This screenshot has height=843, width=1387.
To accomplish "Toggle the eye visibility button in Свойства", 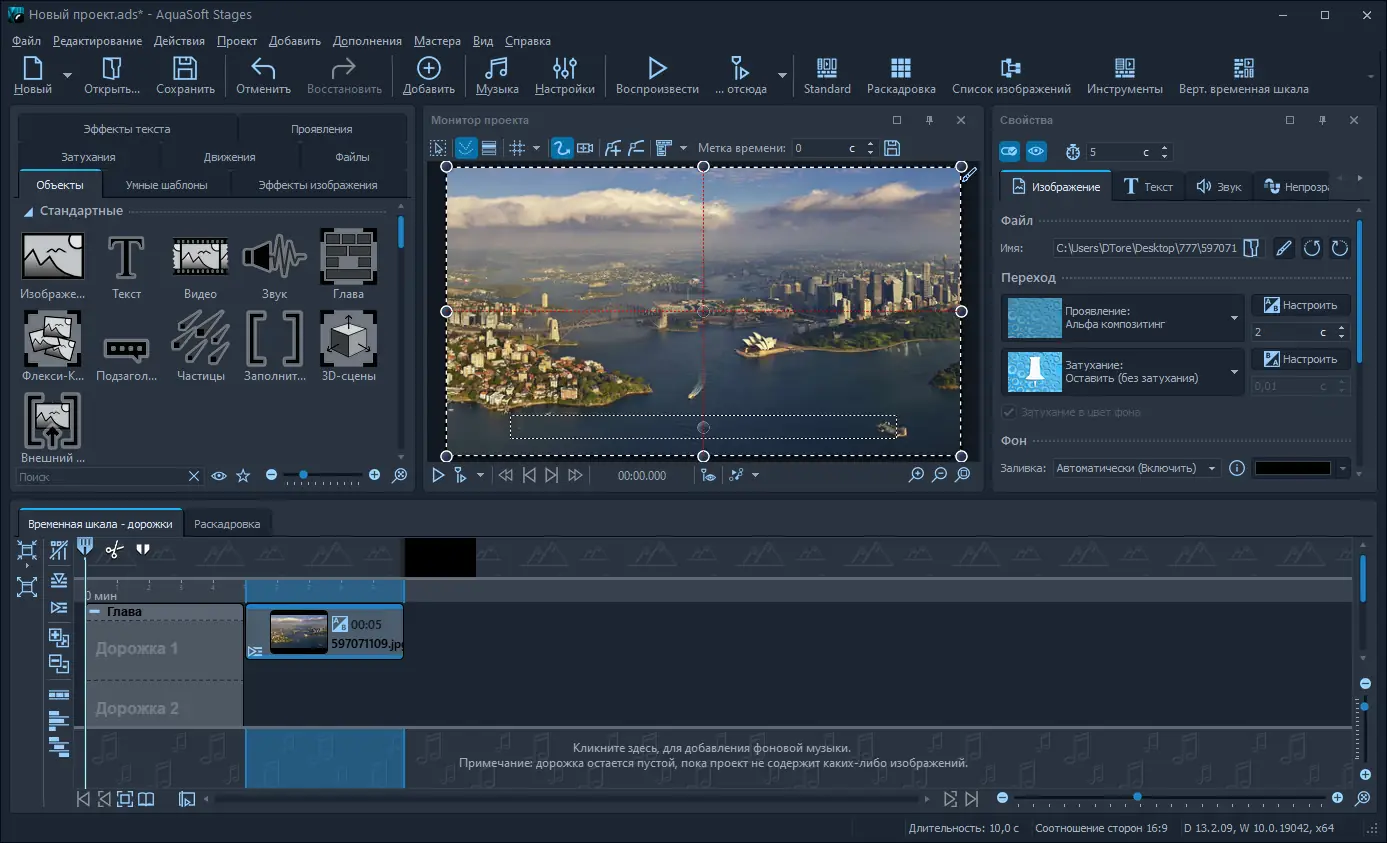I will click(x=1036, y=152).
